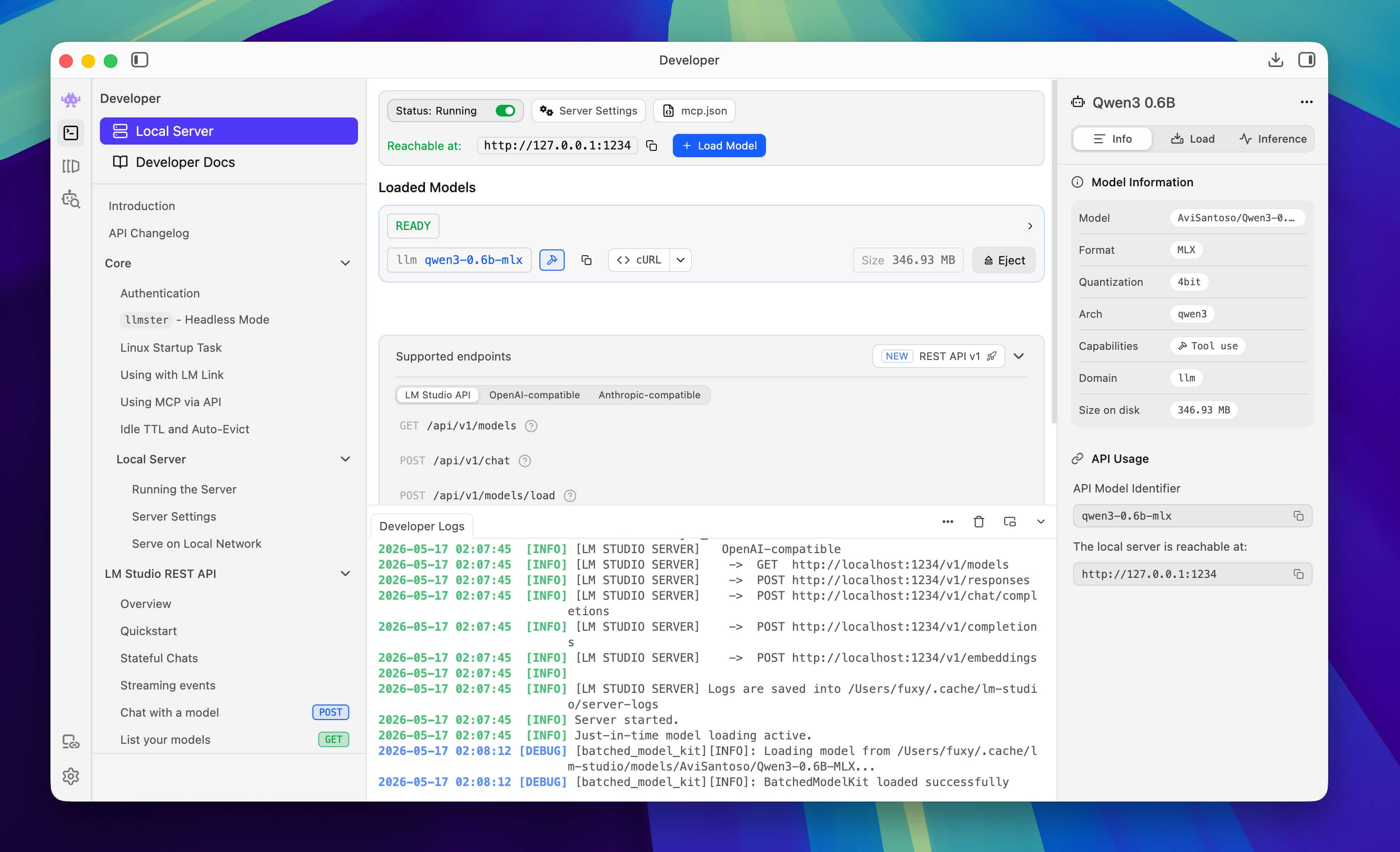The width and height of the screenshot is (1400, 852).
Task: Open the Authentication docs page
Action: (x=160, y=293)
